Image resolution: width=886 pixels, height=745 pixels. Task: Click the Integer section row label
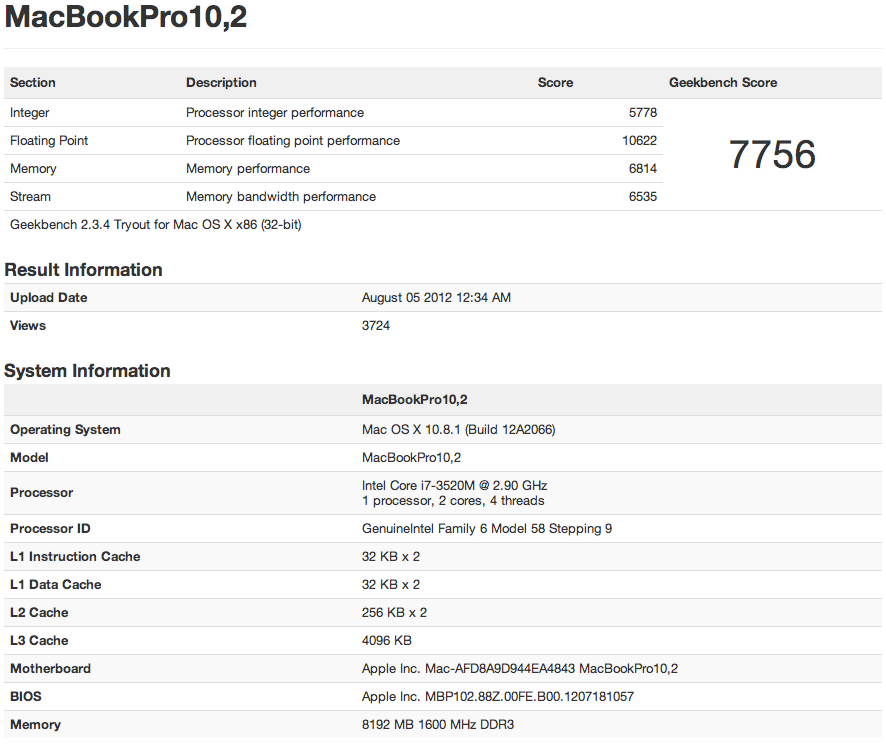click(x=30, y=113)
